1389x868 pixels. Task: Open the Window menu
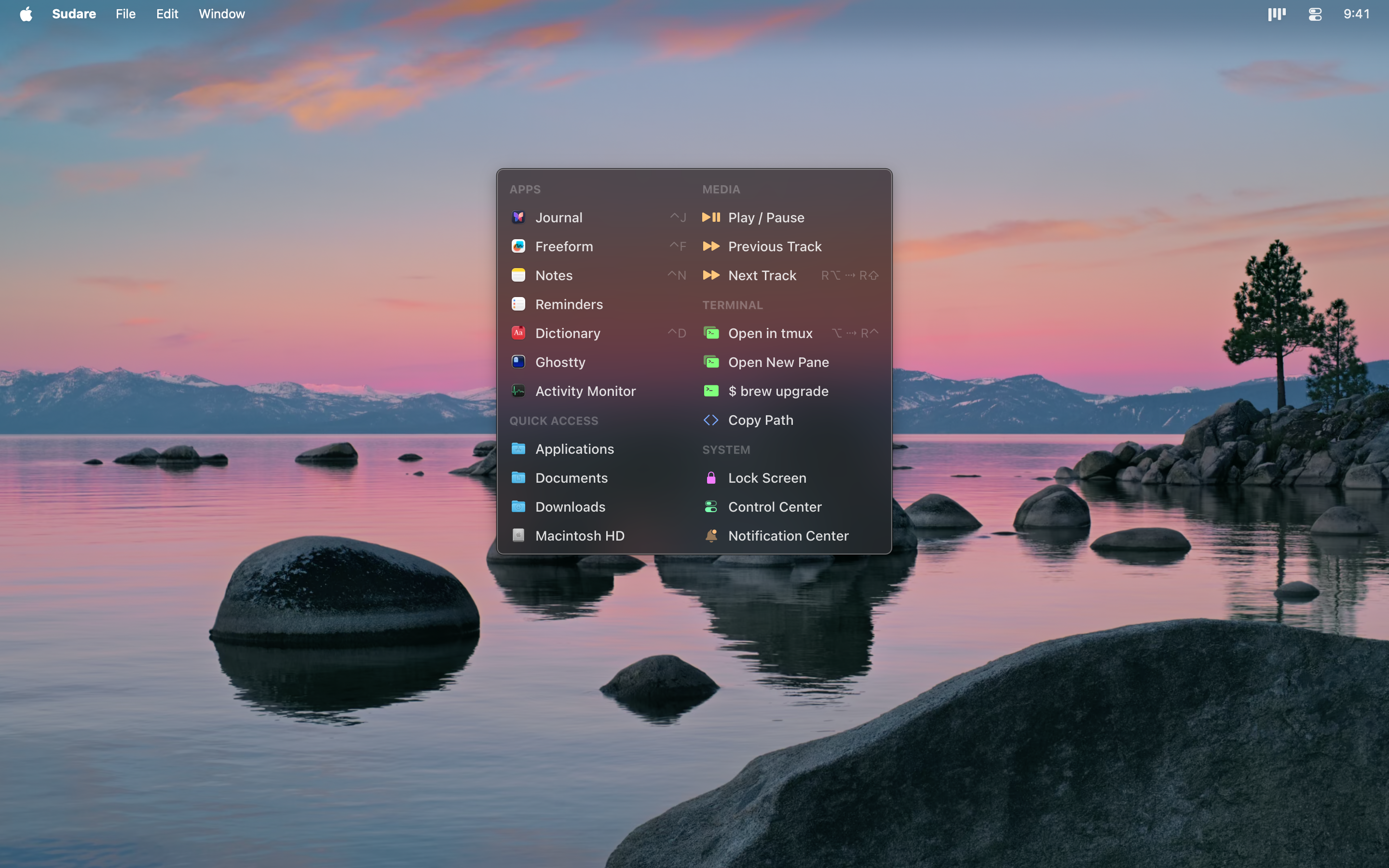(x=221, y=13)
